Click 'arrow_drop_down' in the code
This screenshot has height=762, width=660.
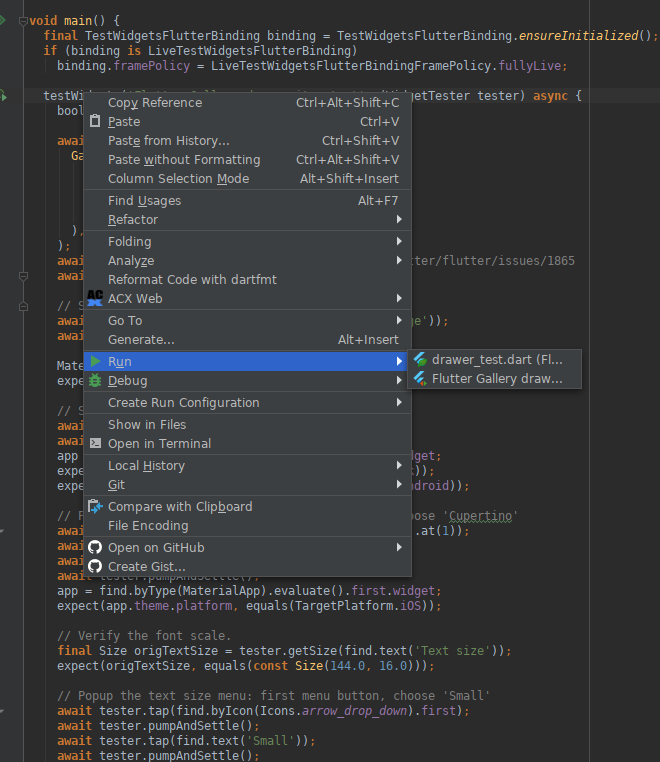point(354,711)
